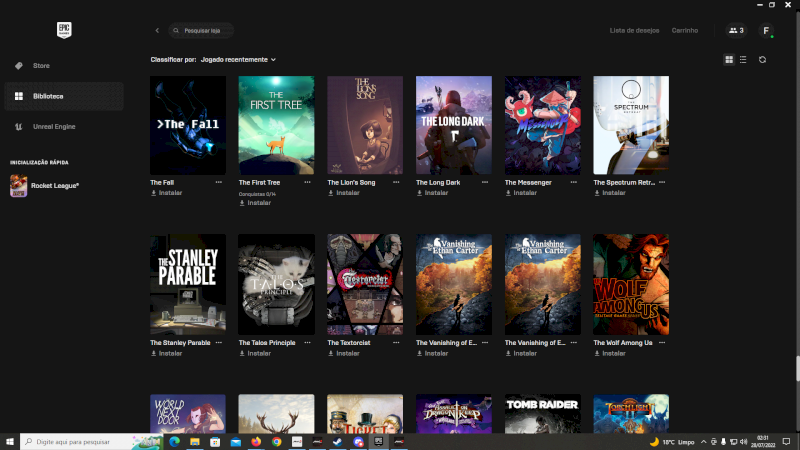Install The First Tree

click(255, 203)
